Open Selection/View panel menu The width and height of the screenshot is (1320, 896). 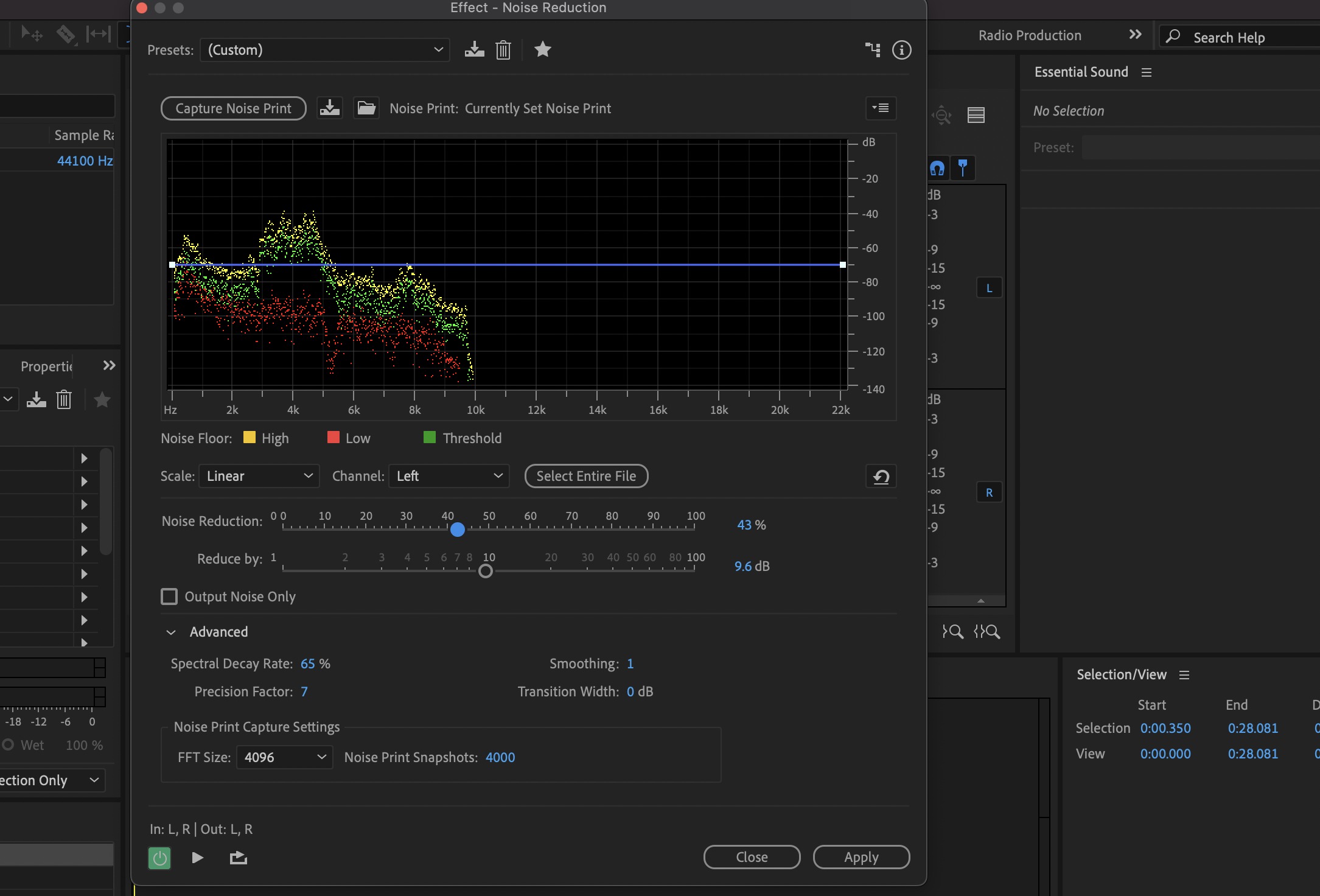tap(1184, 675)
